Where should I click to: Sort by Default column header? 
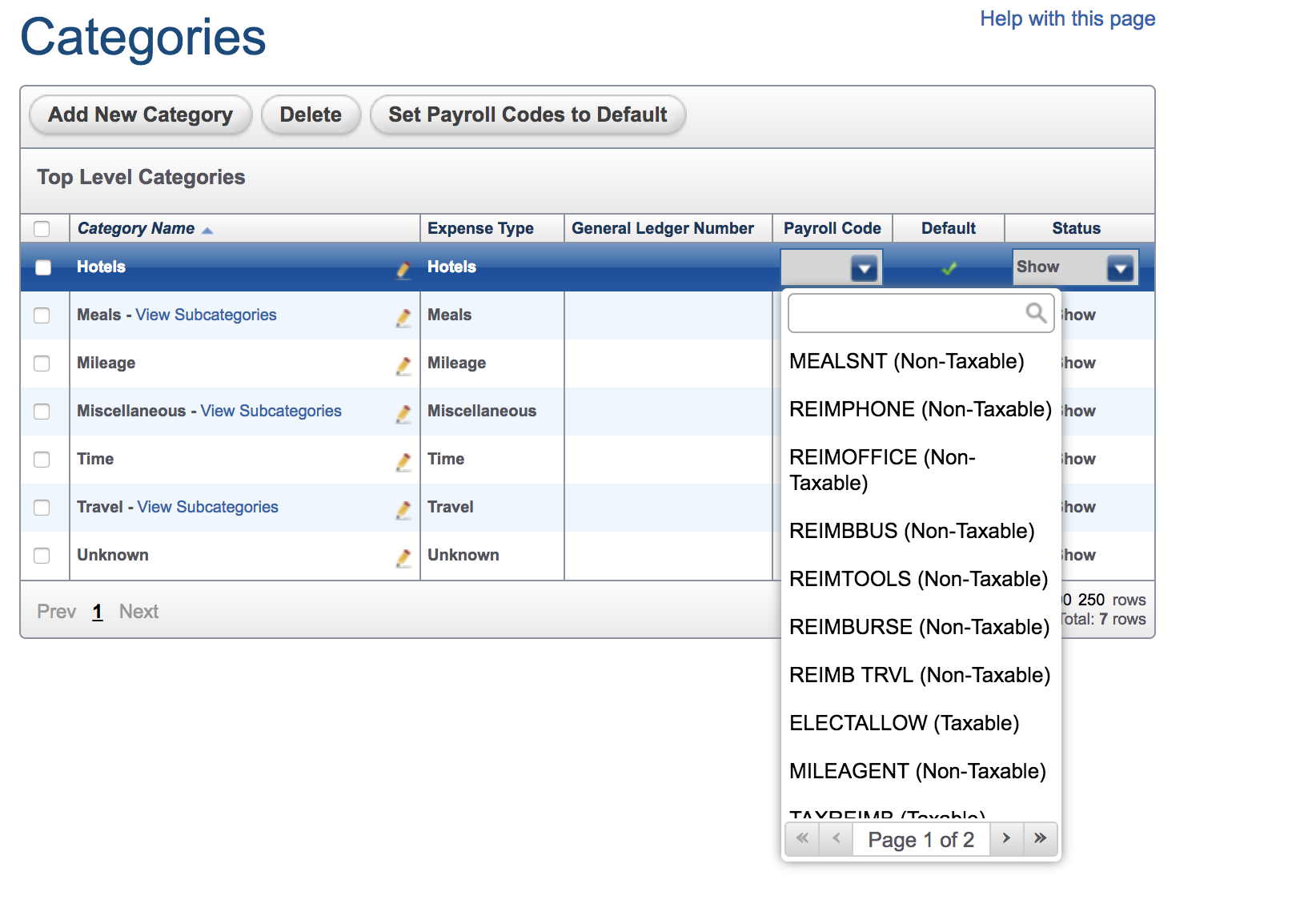point(949,228)
